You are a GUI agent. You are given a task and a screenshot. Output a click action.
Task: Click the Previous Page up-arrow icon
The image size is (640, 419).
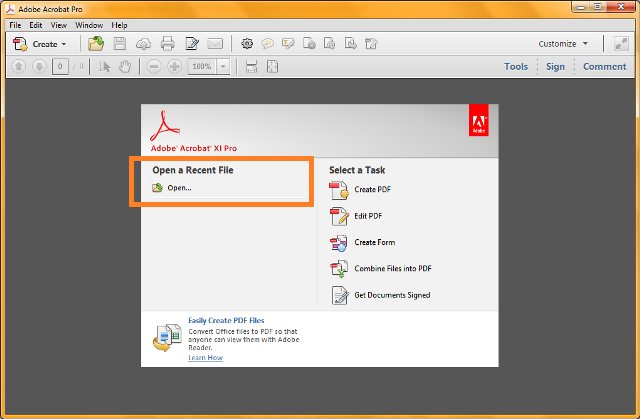tap(18, 67)
